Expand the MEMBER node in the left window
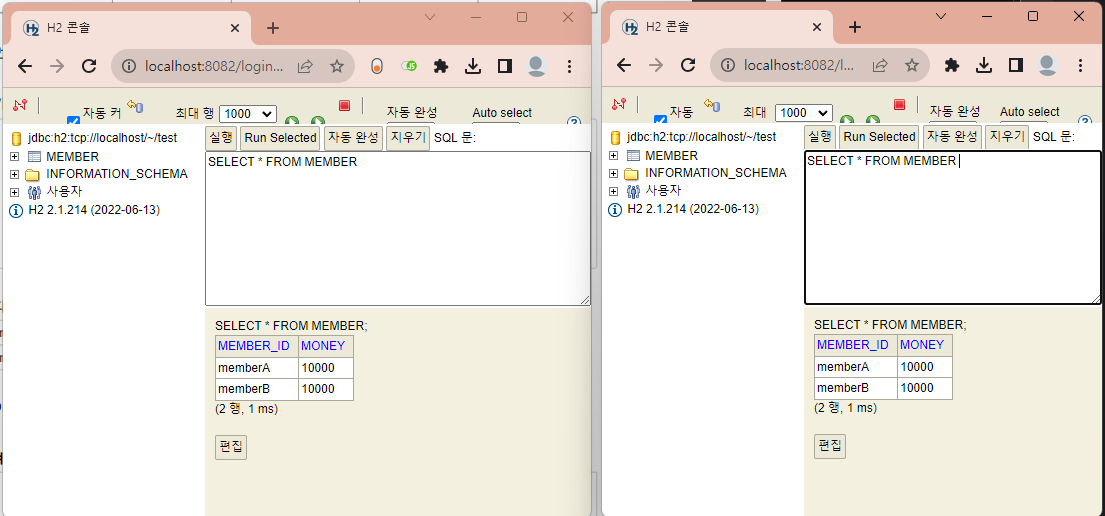 pos(15,156)
